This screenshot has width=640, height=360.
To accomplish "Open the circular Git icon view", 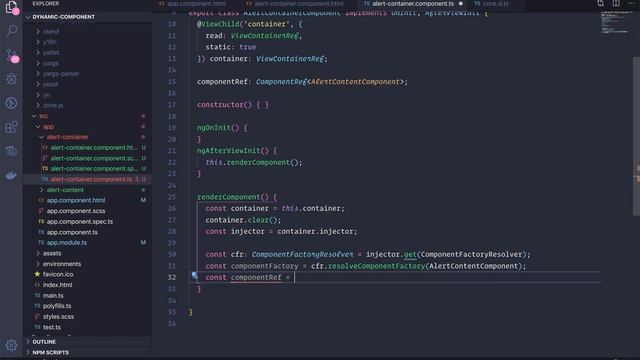I will [11, 103].
